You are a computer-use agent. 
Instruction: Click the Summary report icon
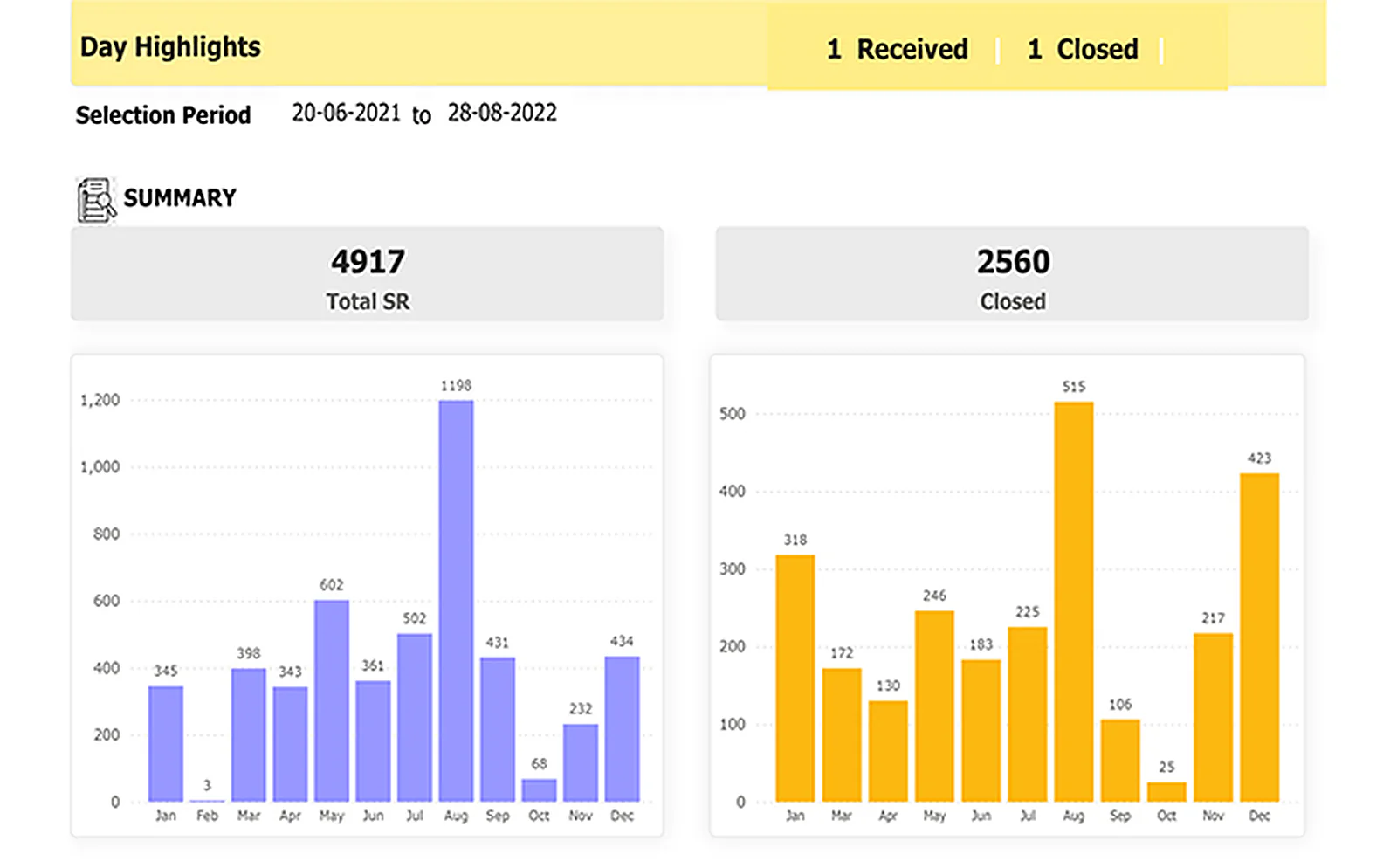[x=96, y=199]
